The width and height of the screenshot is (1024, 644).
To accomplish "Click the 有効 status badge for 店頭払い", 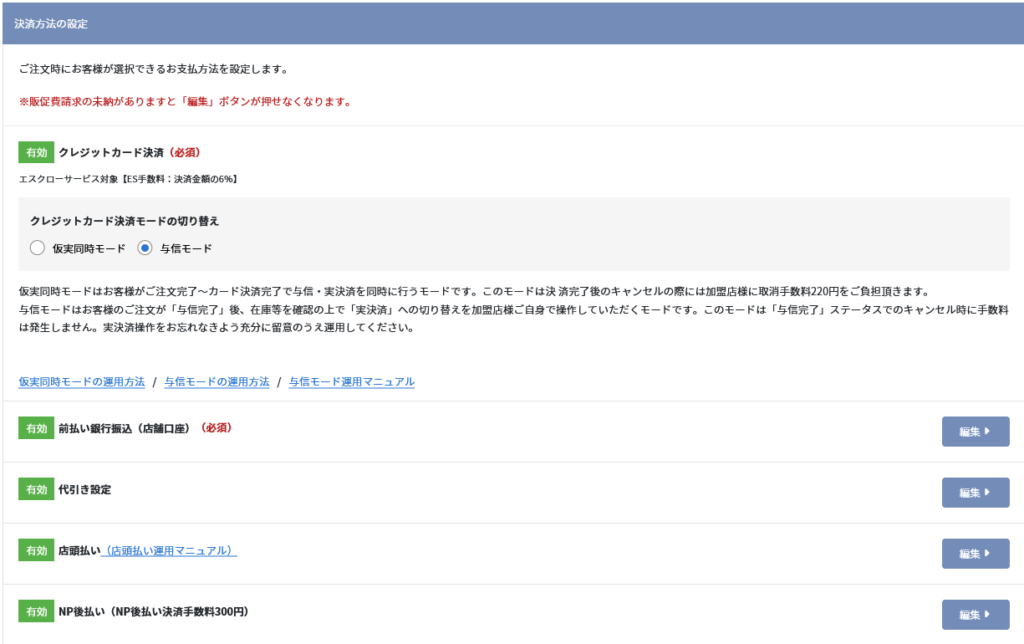I will [x=36, y=551].
